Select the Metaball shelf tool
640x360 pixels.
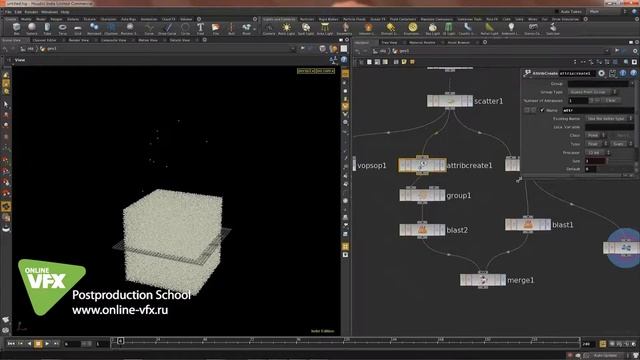(x=94, y=29)
